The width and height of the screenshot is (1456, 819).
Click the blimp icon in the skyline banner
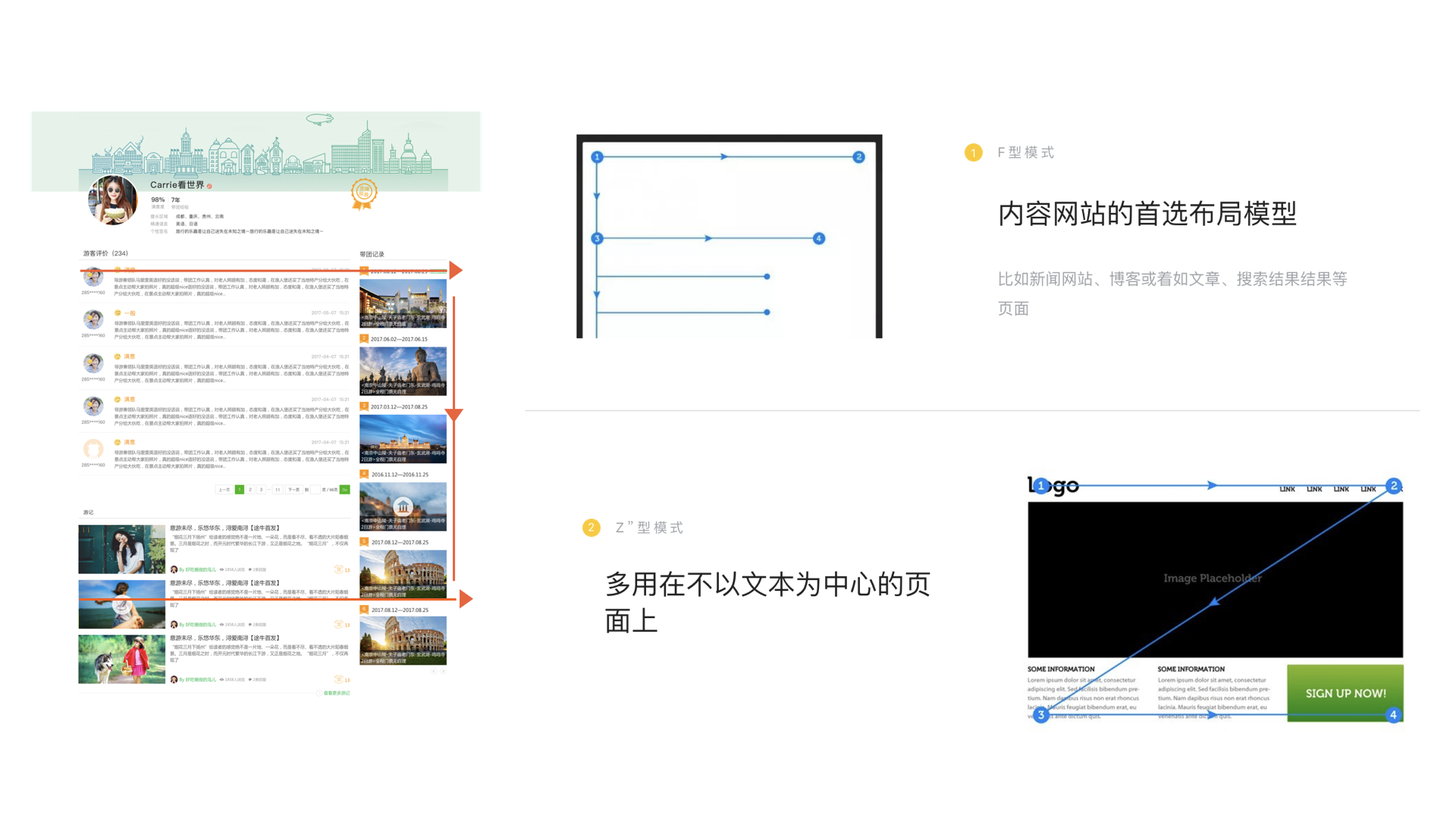pos(319,119)
